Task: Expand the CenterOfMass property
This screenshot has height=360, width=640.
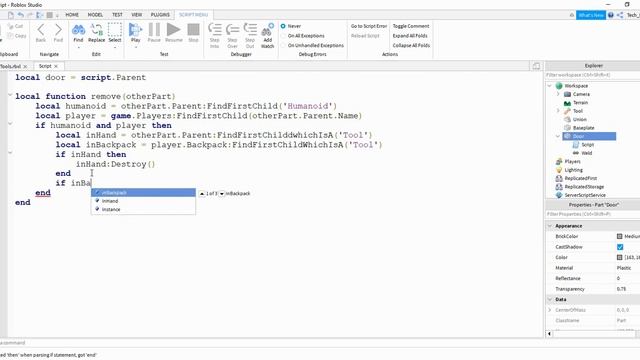Action: [550, 310]
